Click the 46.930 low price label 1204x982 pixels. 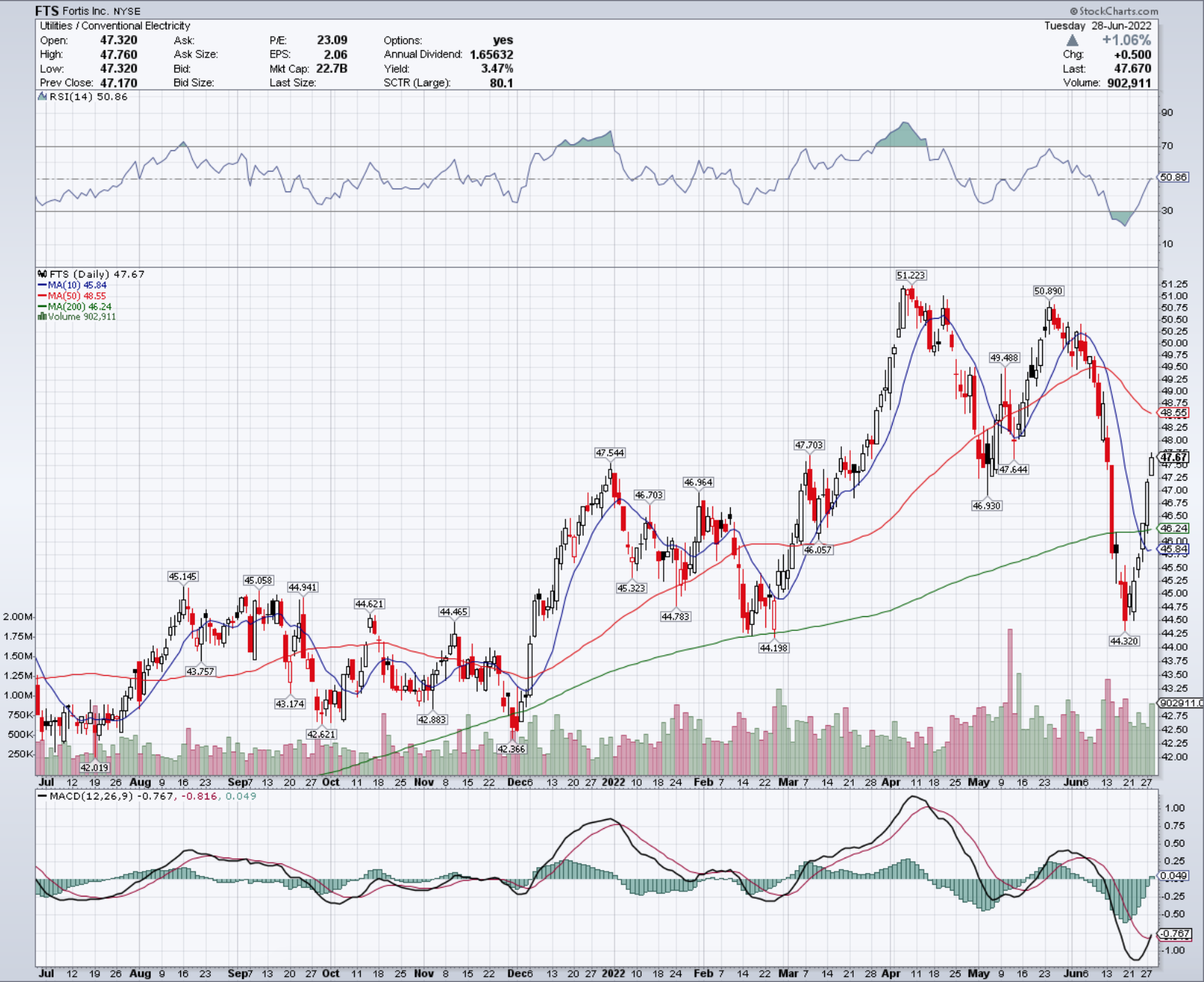coord(986,506)
